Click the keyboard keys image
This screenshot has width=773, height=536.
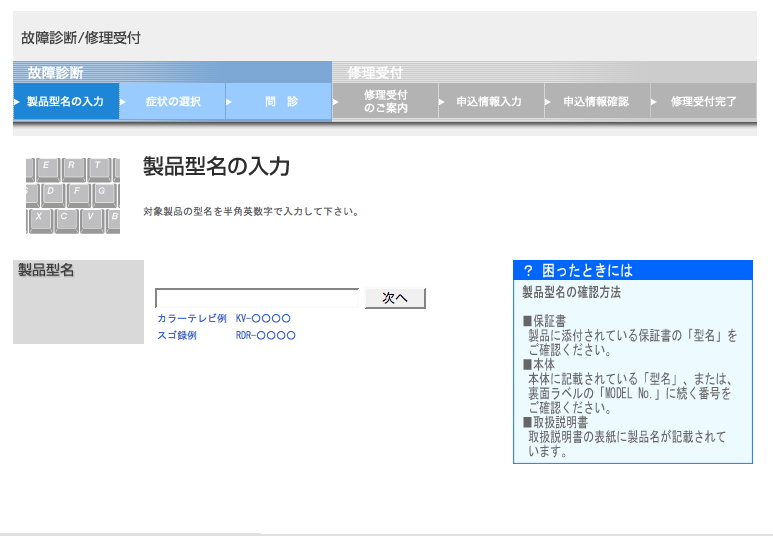click(x=72, y=195)
